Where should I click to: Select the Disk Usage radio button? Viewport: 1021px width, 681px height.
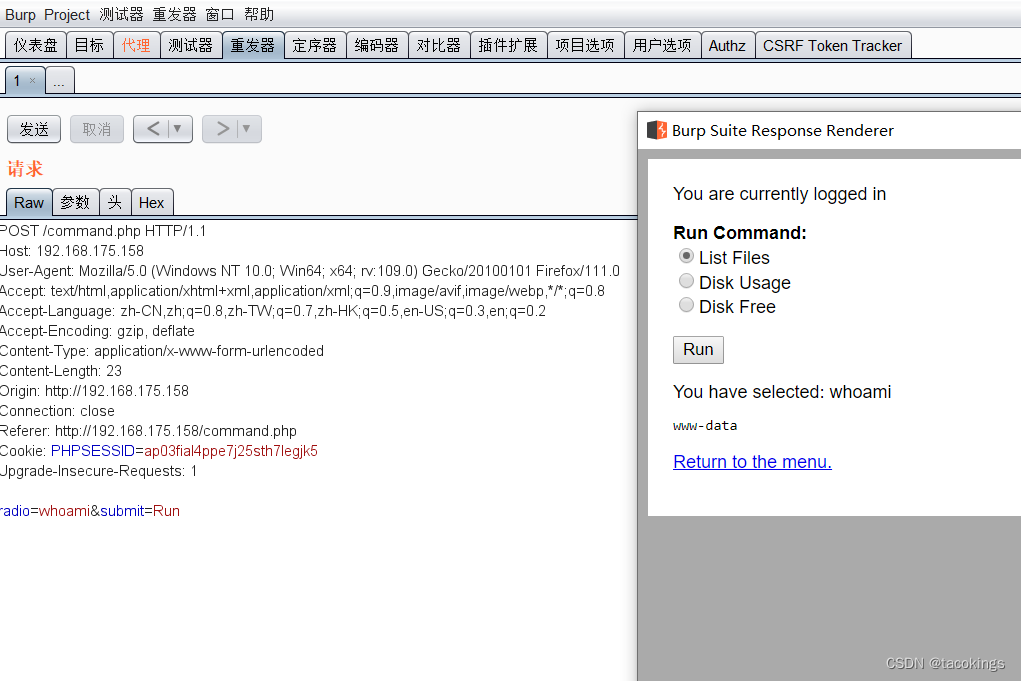pyautogui.click(x=686, y=281)
